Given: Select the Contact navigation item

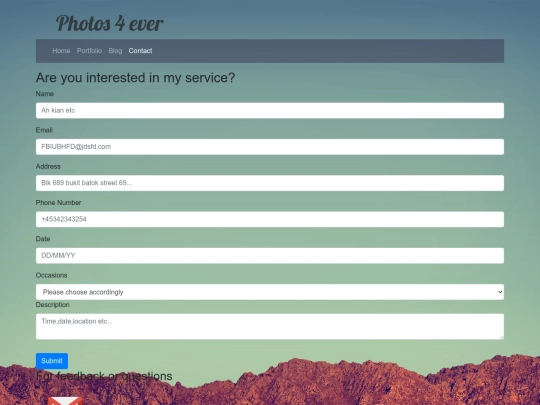Looking at the screenshot, I should pos(140,51).
